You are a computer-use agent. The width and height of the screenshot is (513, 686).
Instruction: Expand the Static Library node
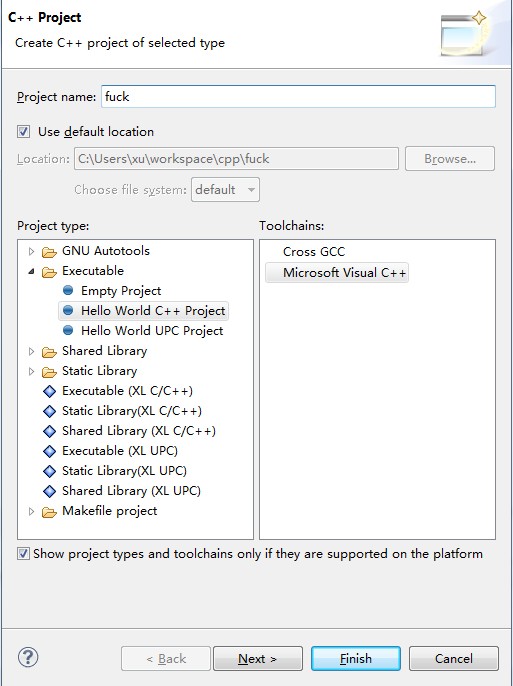click(x=31, y=371)
